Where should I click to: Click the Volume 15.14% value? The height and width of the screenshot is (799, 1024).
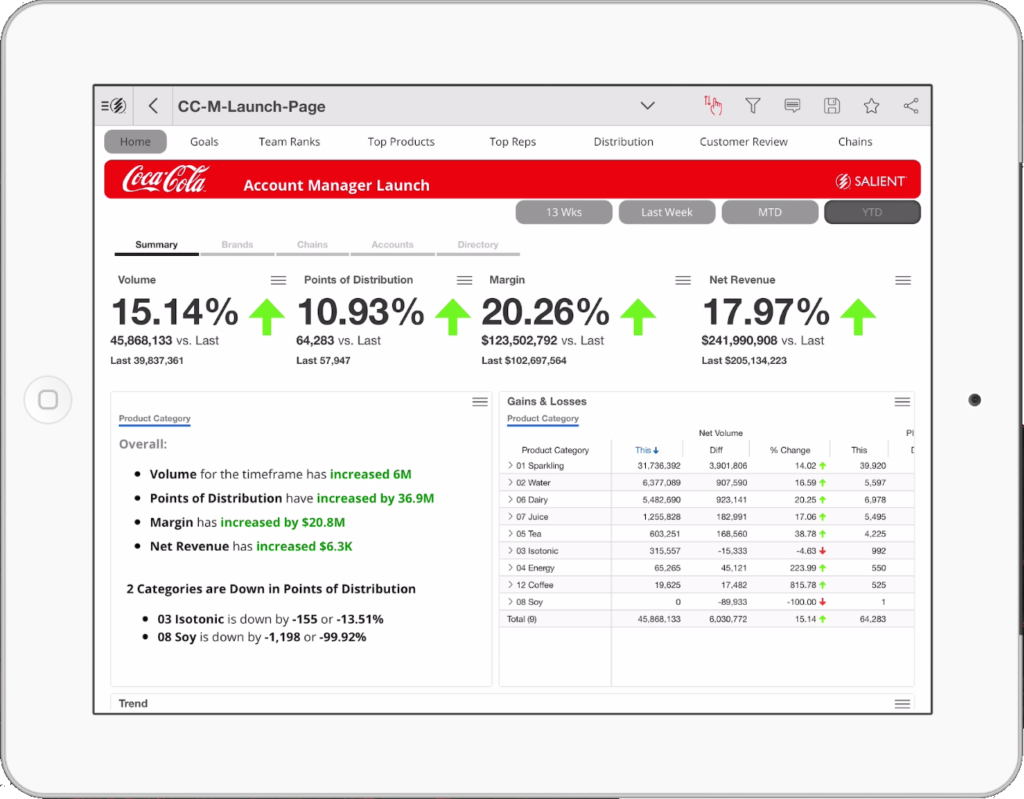(174, 312)
